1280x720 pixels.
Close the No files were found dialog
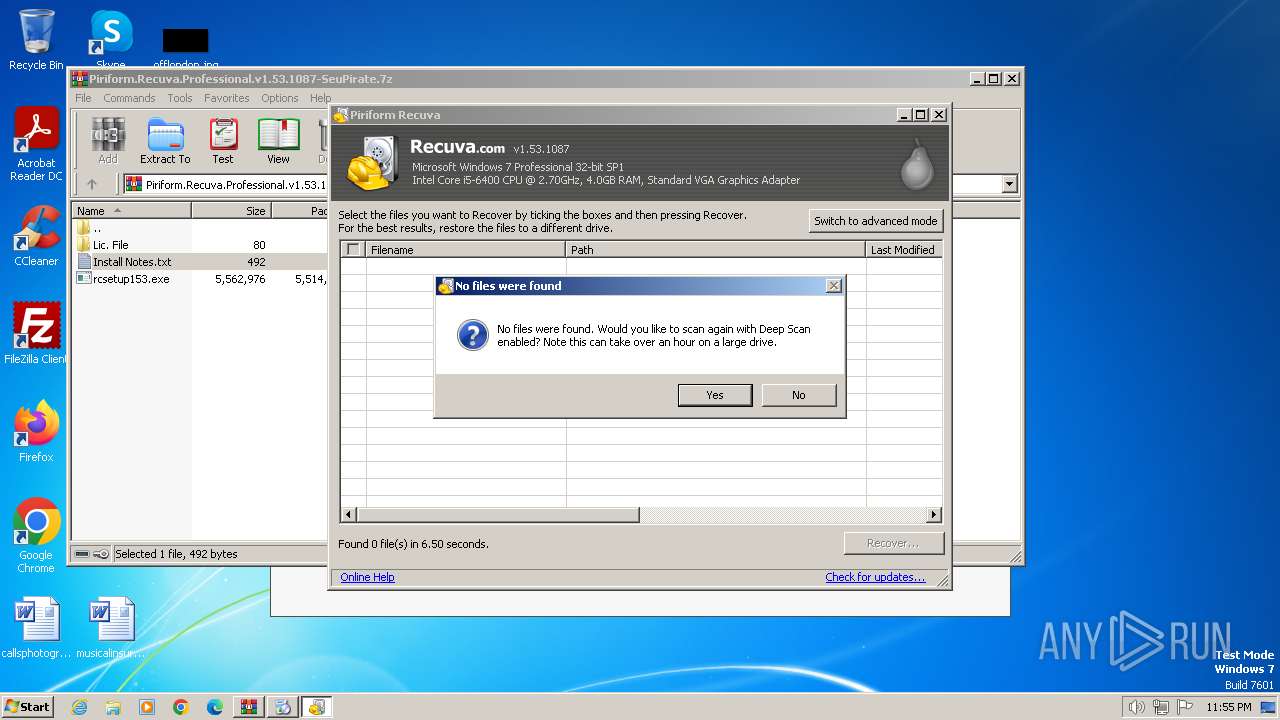coord(833,286)
